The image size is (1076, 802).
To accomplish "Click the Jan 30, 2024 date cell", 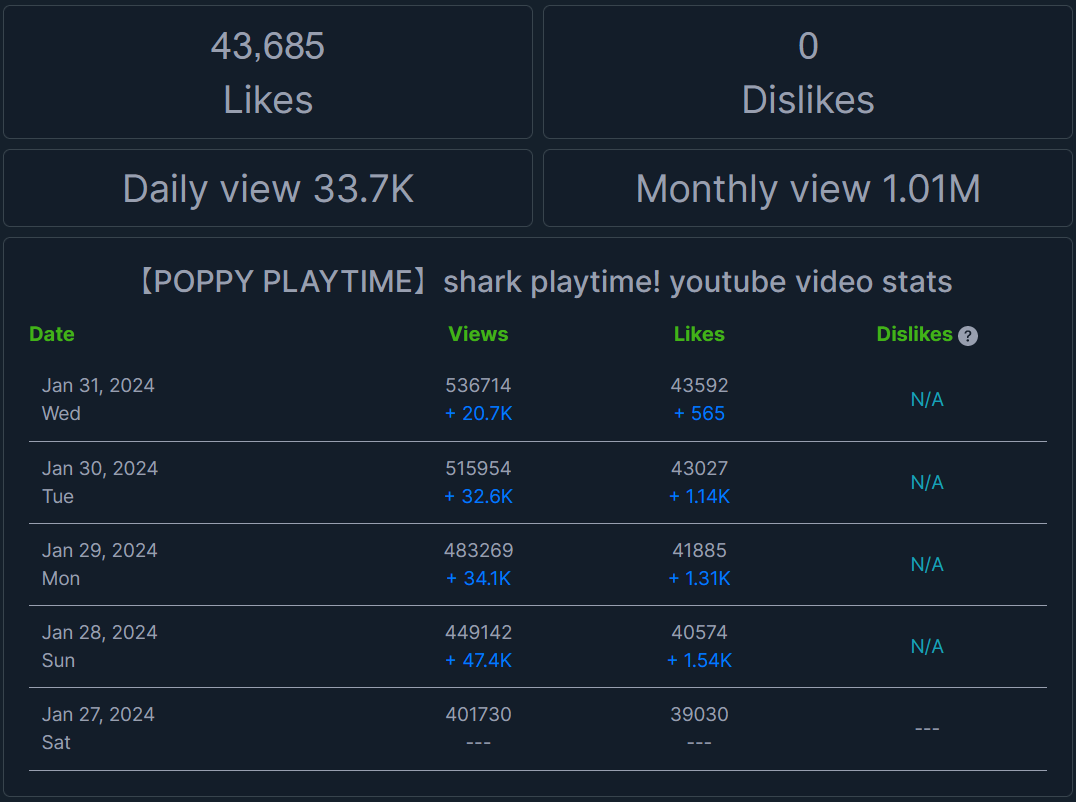I will (x=100, y=469).
